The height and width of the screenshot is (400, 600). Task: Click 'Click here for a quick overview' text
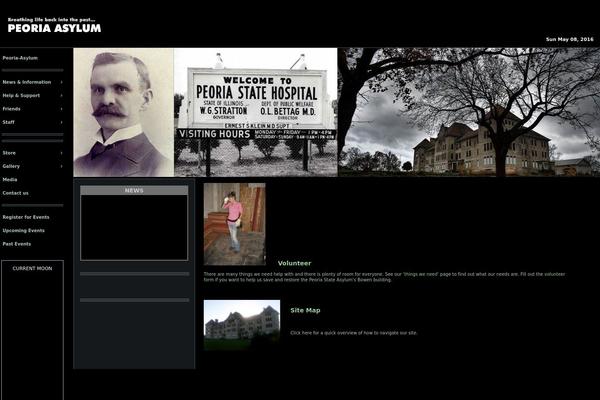354,333
